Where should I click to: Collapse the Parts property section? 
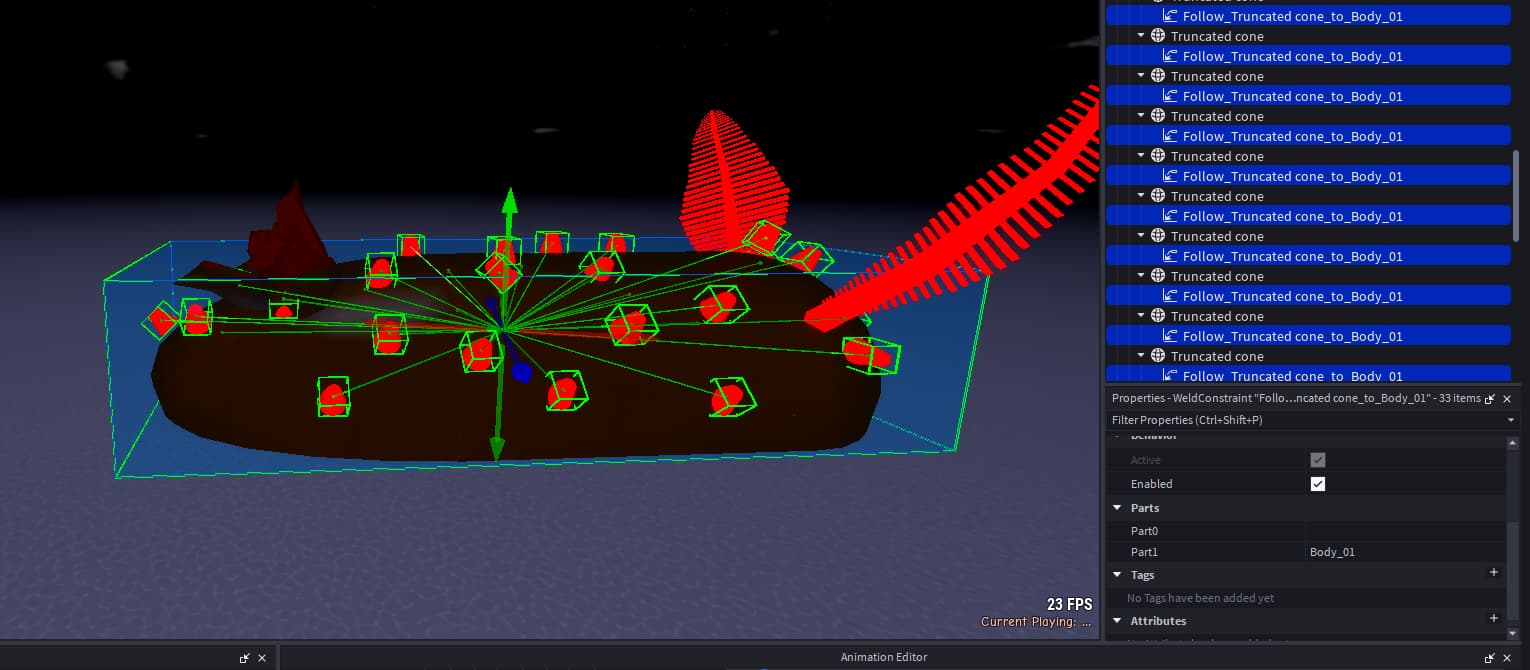(1117, 508)
